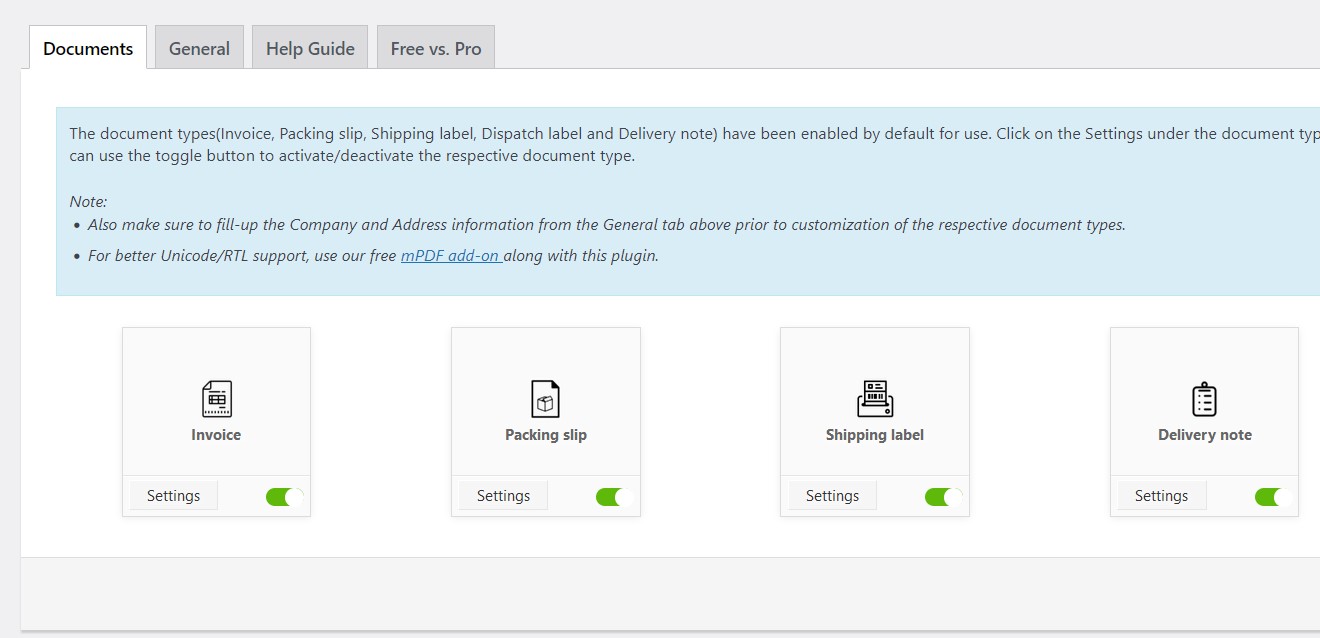
Task: Switch to the General tab
Action: [x=199, y=48]
